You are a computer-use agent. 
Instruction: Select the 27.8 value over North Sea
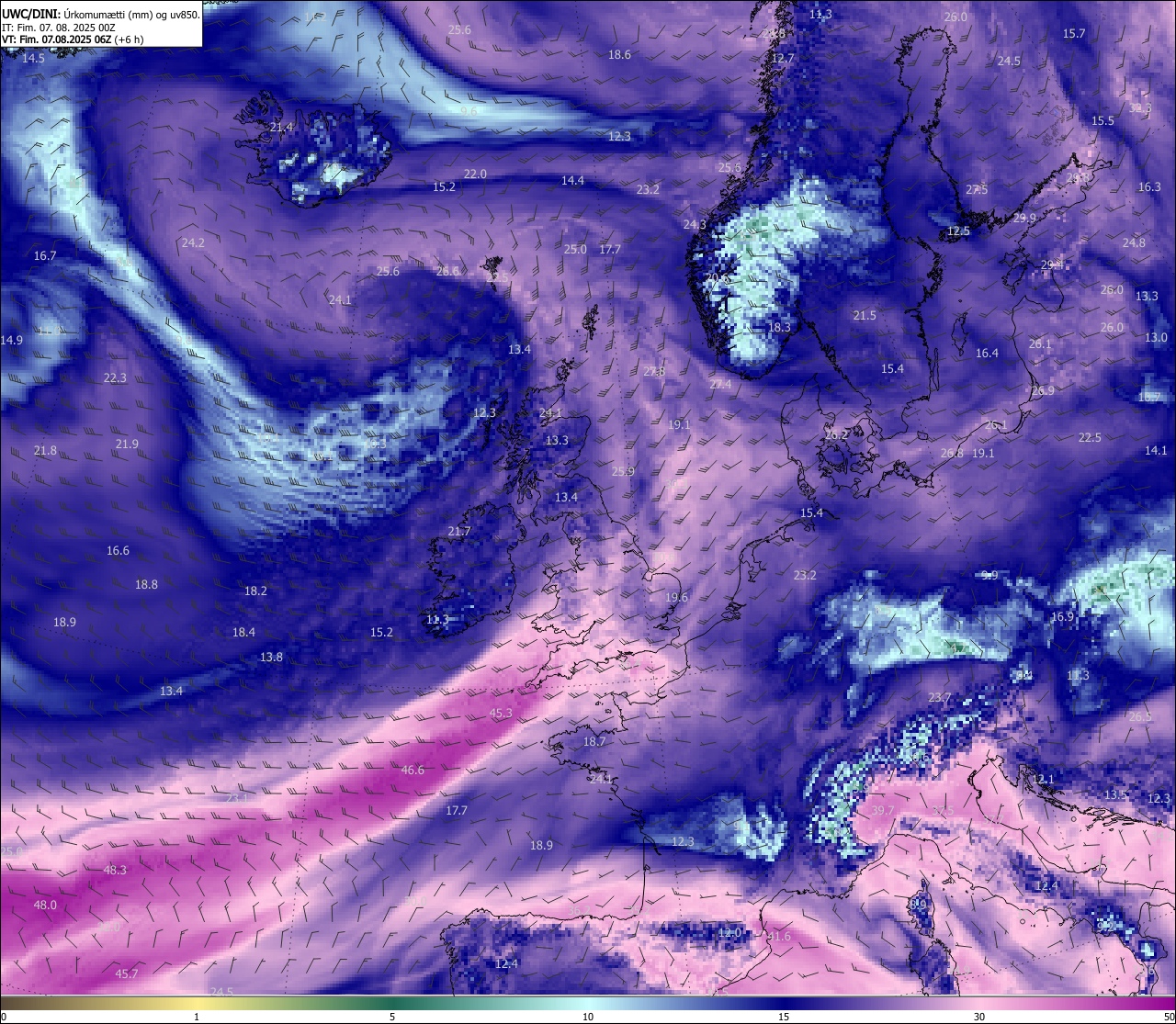654,371
